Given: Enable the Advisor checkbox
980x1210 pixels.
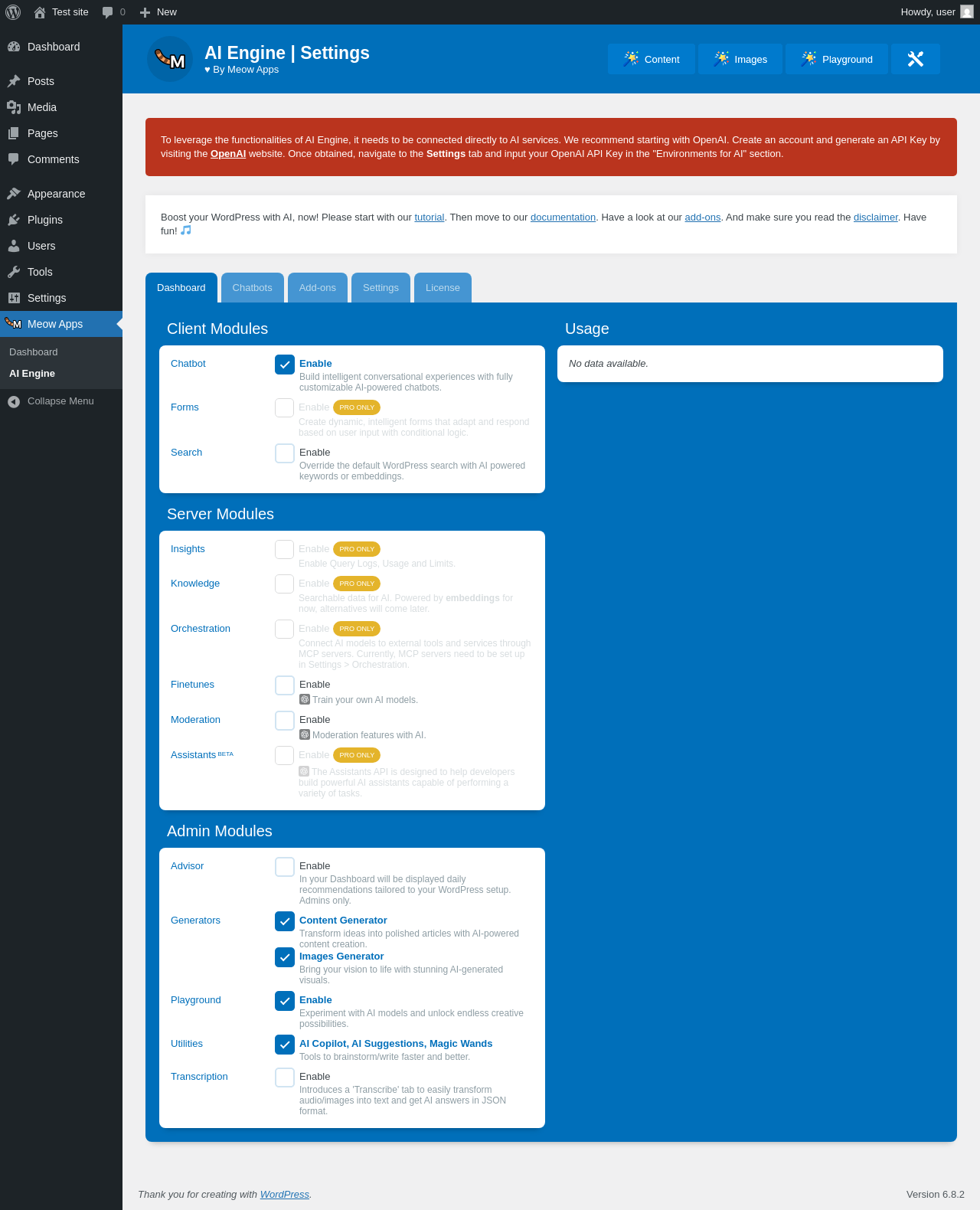Looking at the screenshot, I should (x=285, y=867).
